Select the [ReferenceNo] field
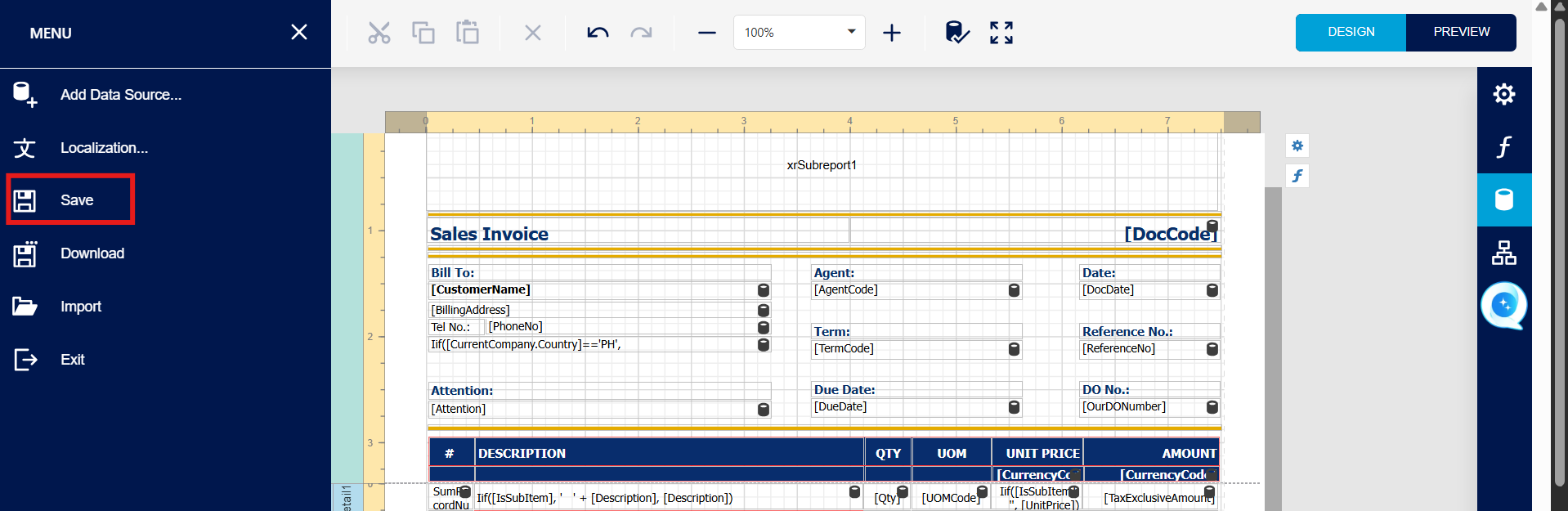Viewport: 1568px width, 511px height. [x=1149, y=349]
